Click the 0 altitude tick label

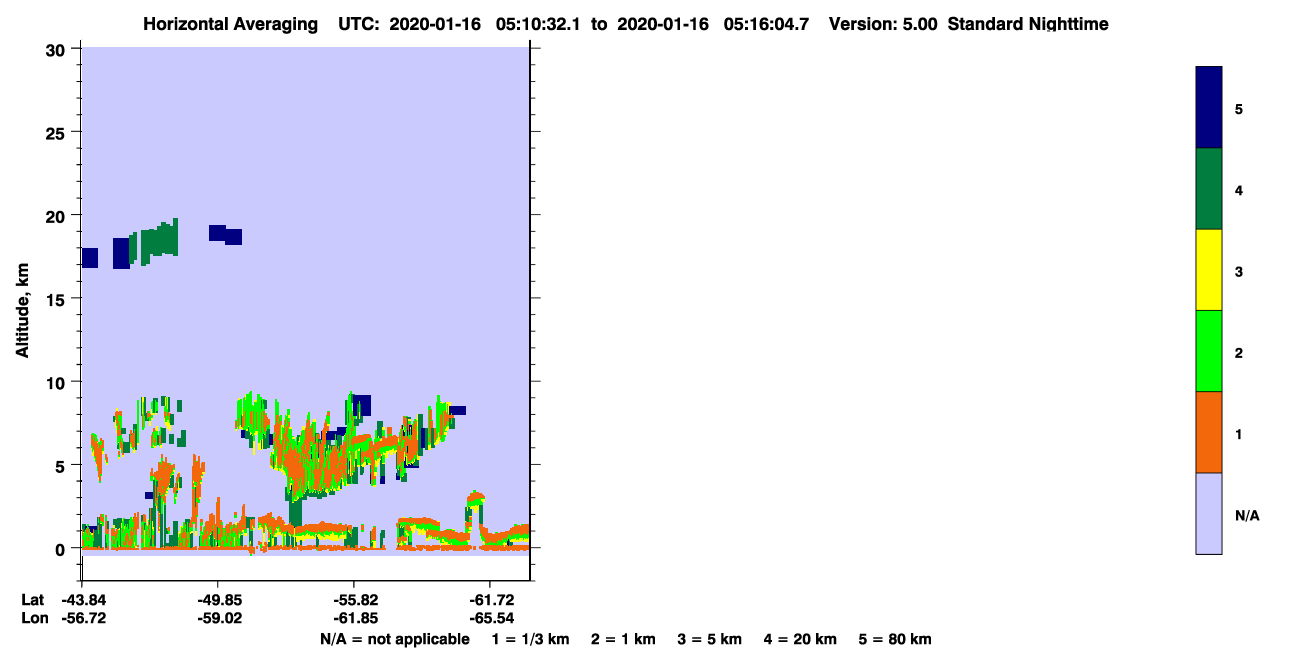(62, 549)
